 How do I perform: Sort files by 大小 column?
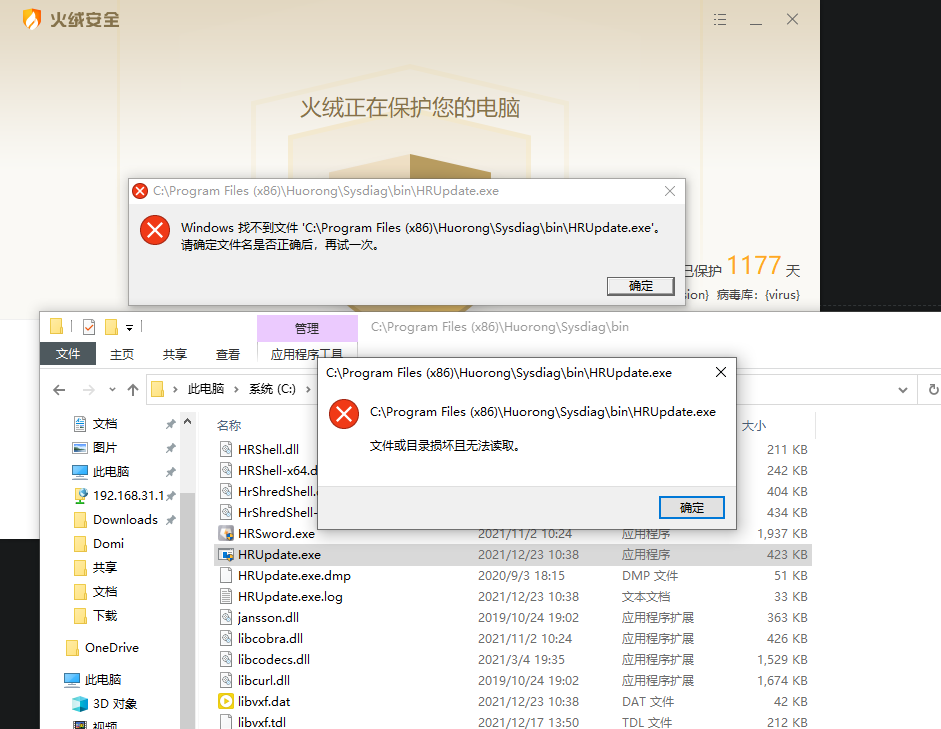click(754, 425)
